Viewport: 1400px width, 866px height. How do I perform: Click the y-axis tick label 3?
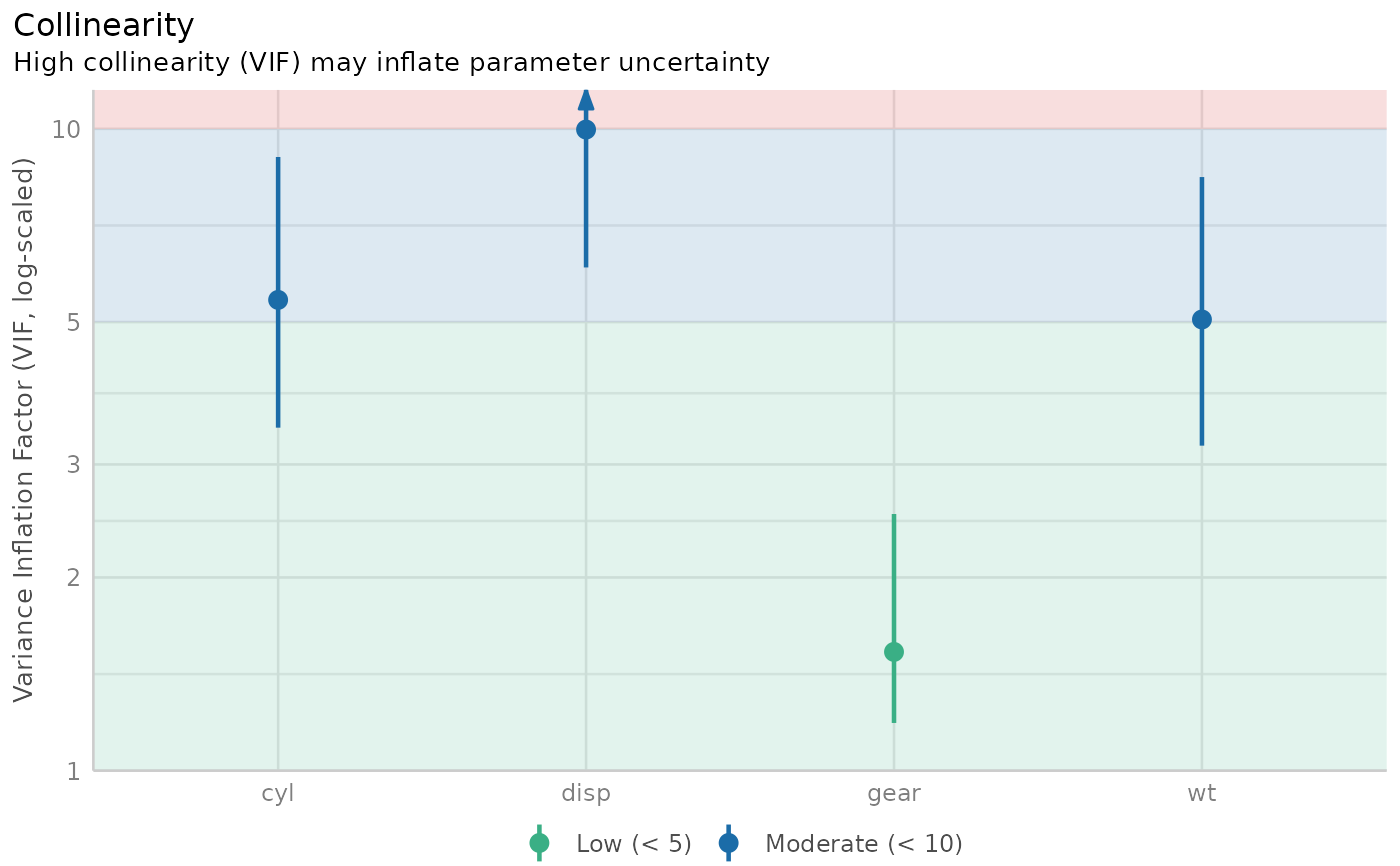click(x=72, y=464)
